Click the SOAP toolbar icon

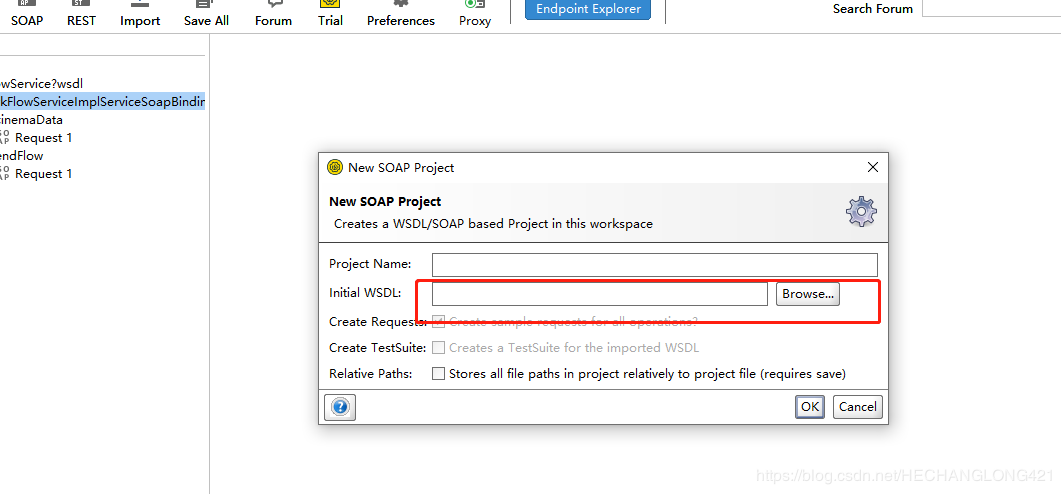tap(27, 14)
